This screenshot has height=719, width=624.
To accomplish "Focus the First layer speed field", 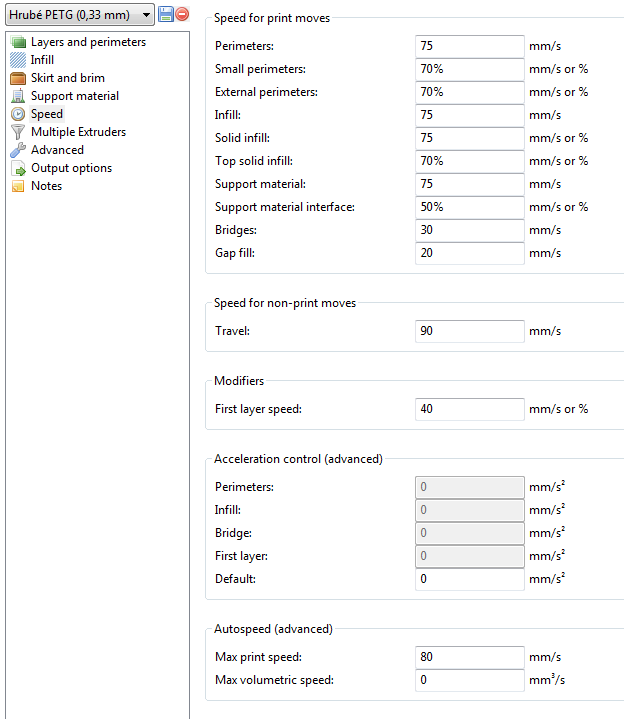I will 469,409.
